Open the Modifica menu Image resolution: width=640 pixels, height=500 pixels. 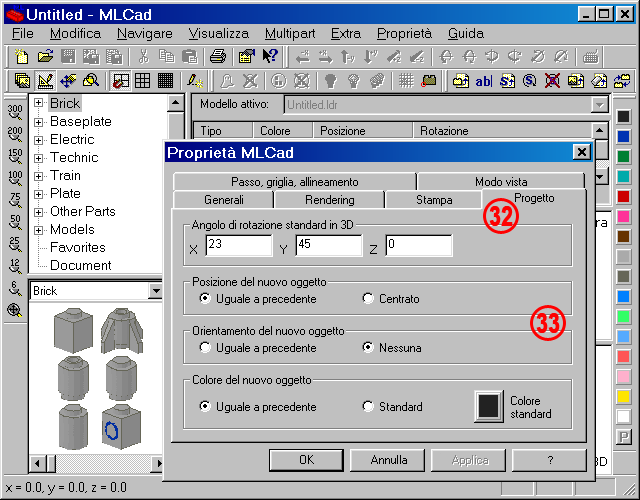tap(76, 33)
